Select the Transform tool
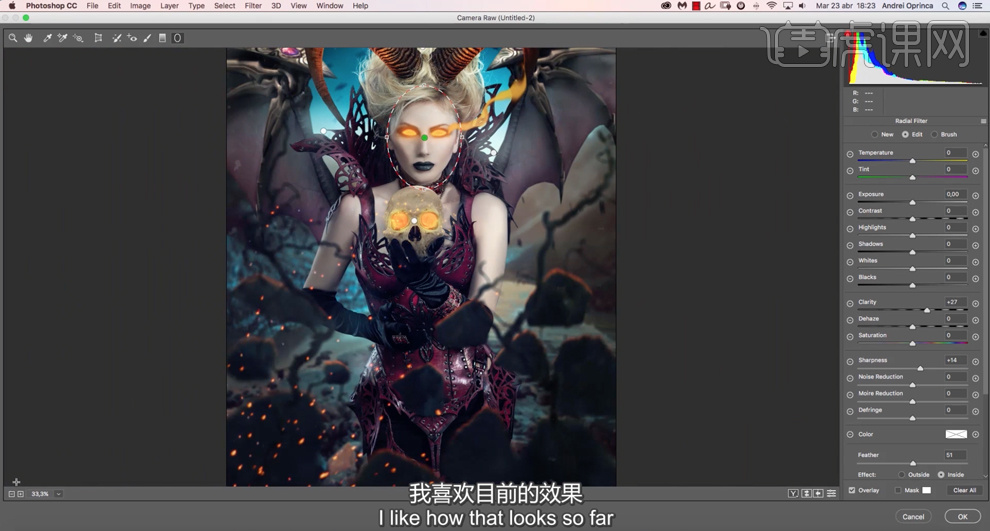Image resolution: width=990 pixels, height=531 pixels. tap(98, 38)
